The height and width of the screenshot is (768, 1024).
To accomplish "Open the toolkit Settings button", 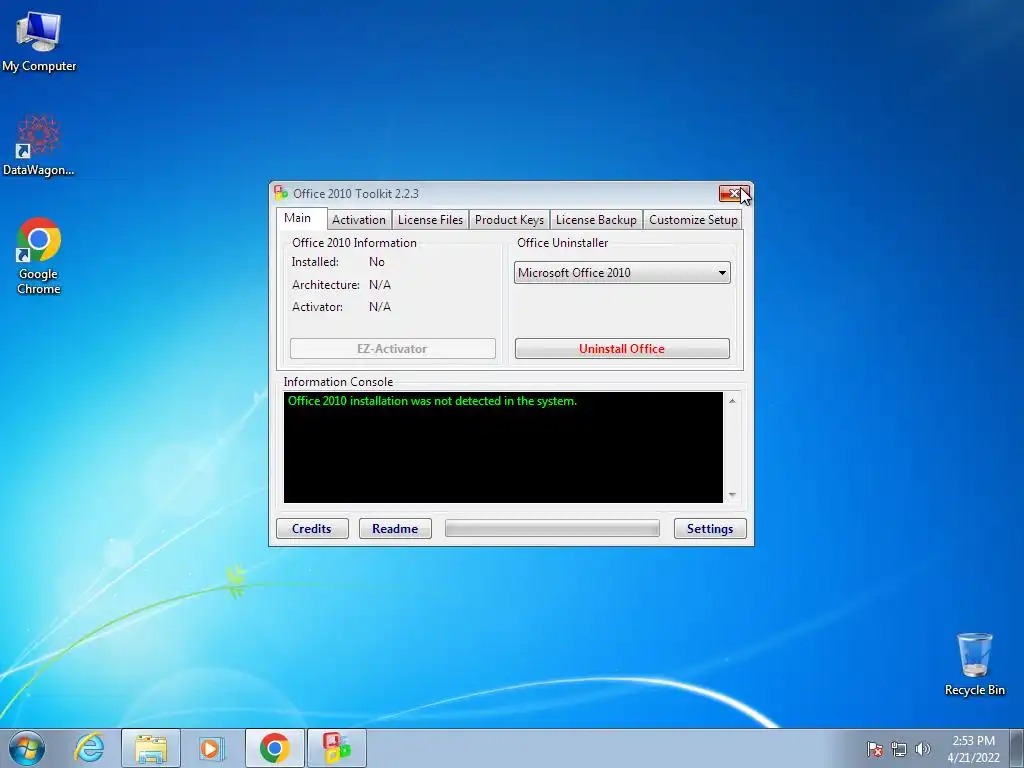I will (x=710, y=528).
